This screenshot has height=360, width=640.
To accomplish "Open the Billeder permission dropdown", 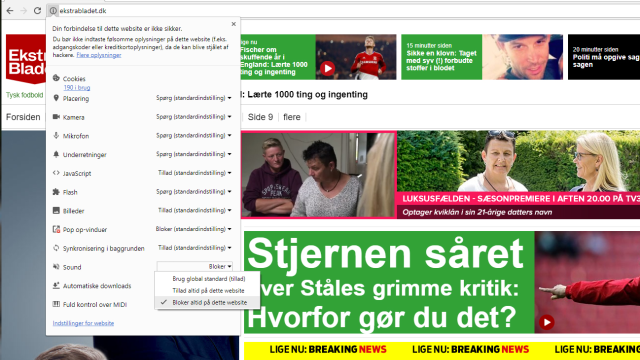I will click(194, 211).
